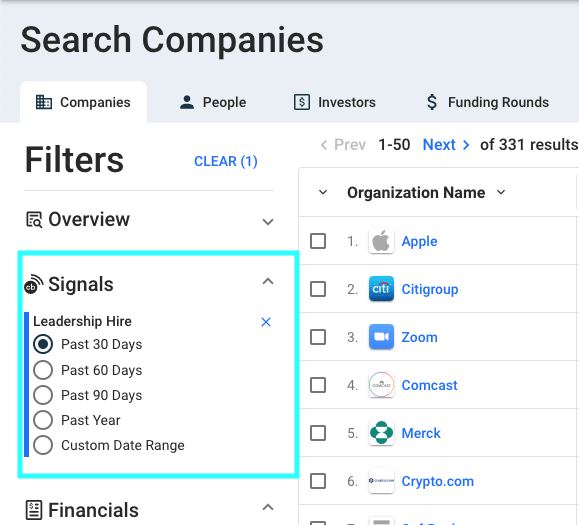Expand the Overview filter section
The height and width of the screenshot is (525, 579).
268,222
